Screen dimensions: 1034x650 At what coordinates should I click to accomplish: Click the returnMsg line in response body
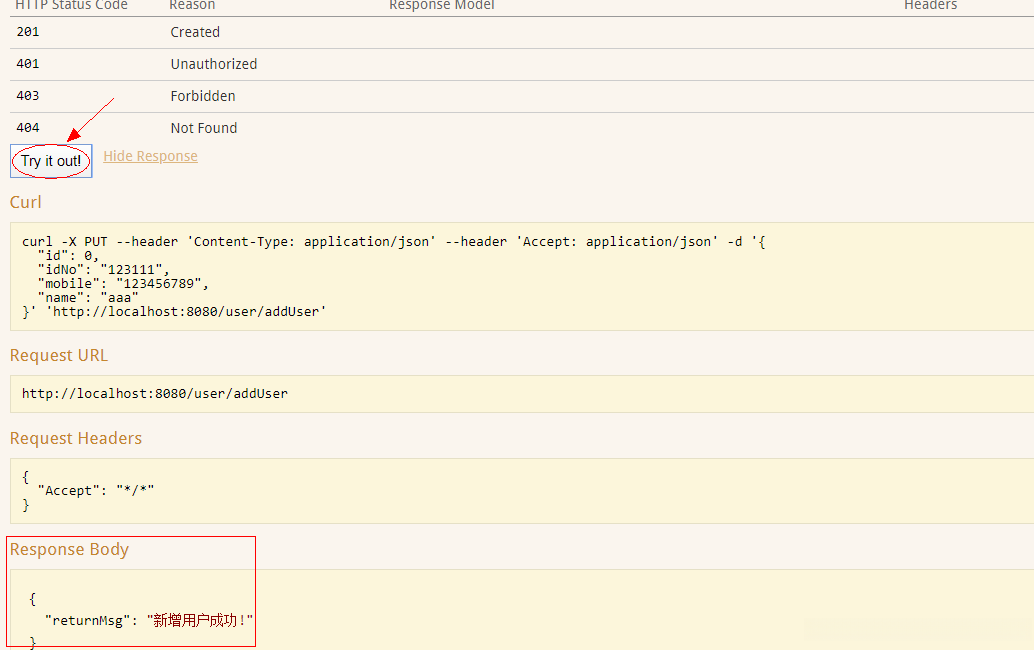(148, 620)
